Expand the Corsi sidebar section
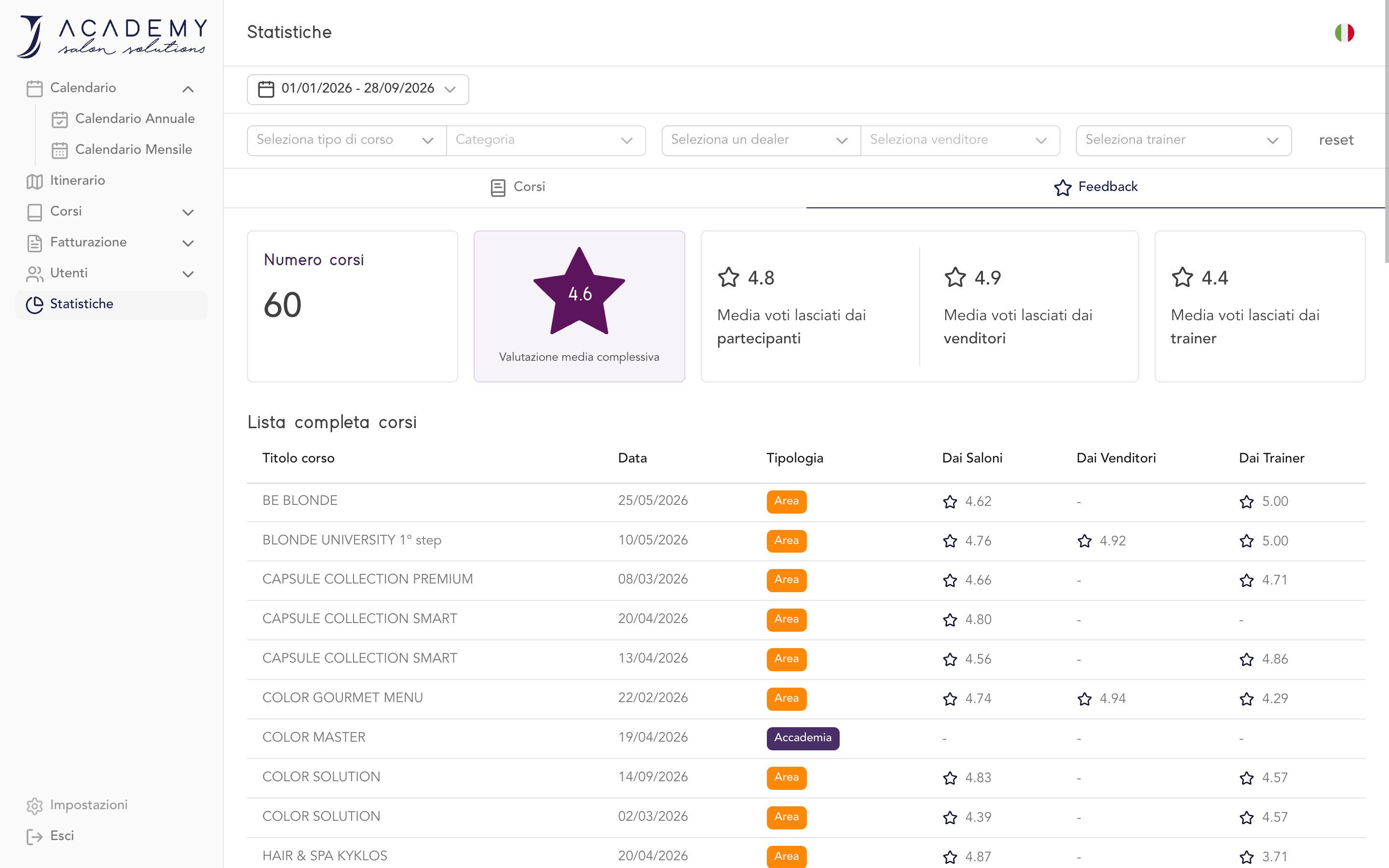The image size is (1389, 868). click(x=188, y=212)
